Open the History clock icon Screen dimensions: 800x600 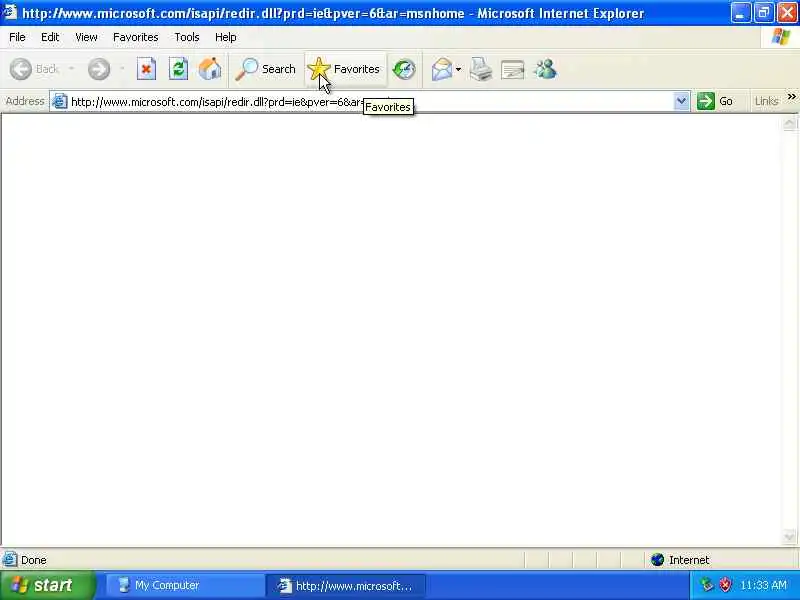404,69
